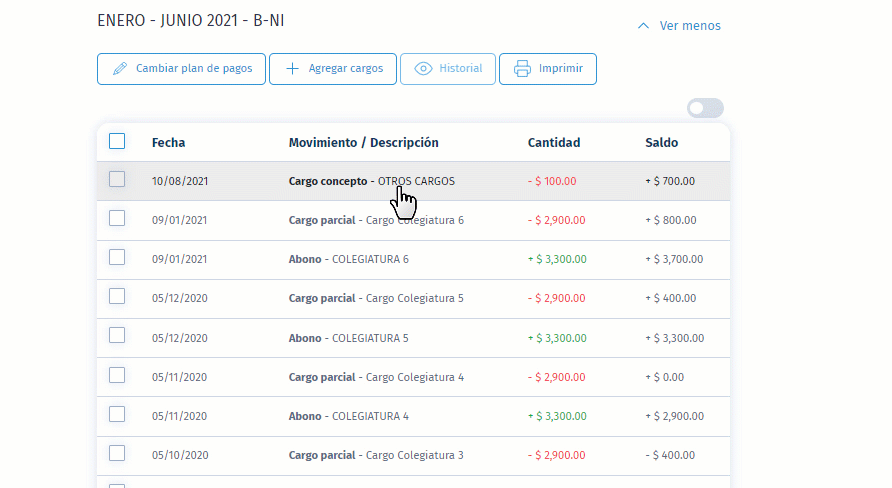Click the Fecha column header

tap(168, 143)
